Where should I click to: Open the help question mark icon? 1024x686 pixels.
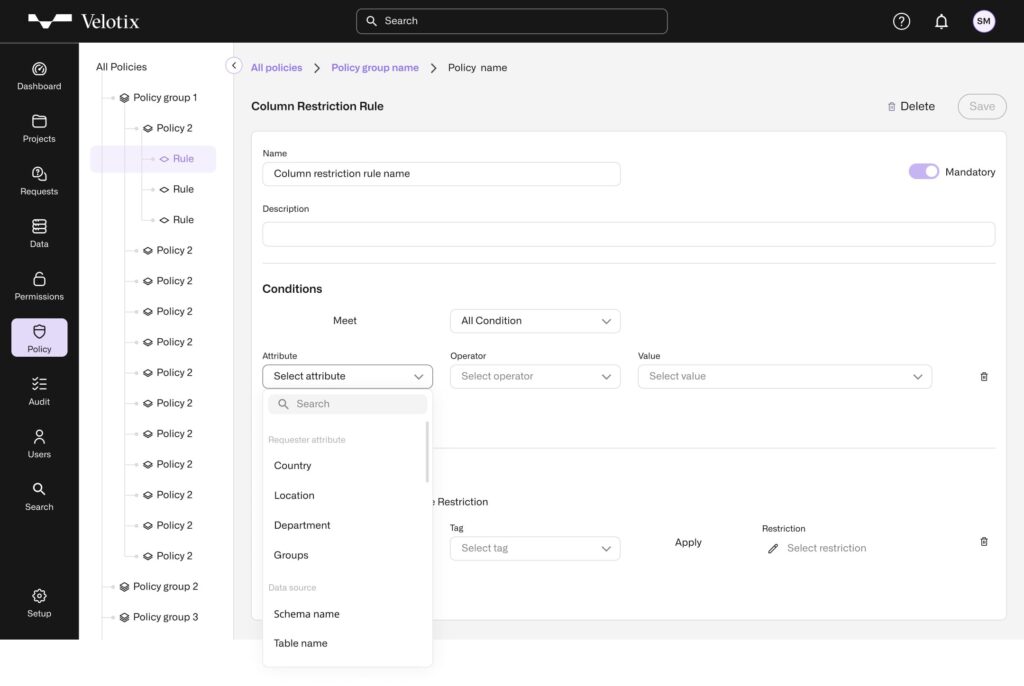[x=901, y=22]
